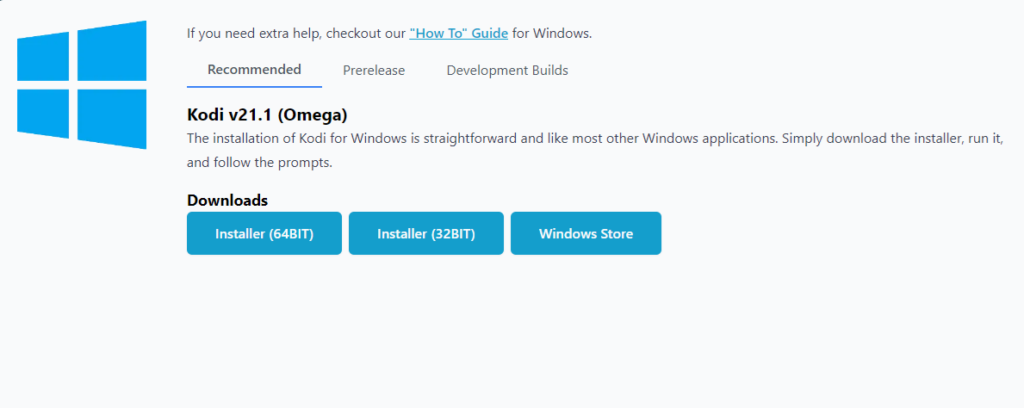1024x408 pixels.
Task: Click the "and follow the prompts." line
Action: click(x=259, y=161)
